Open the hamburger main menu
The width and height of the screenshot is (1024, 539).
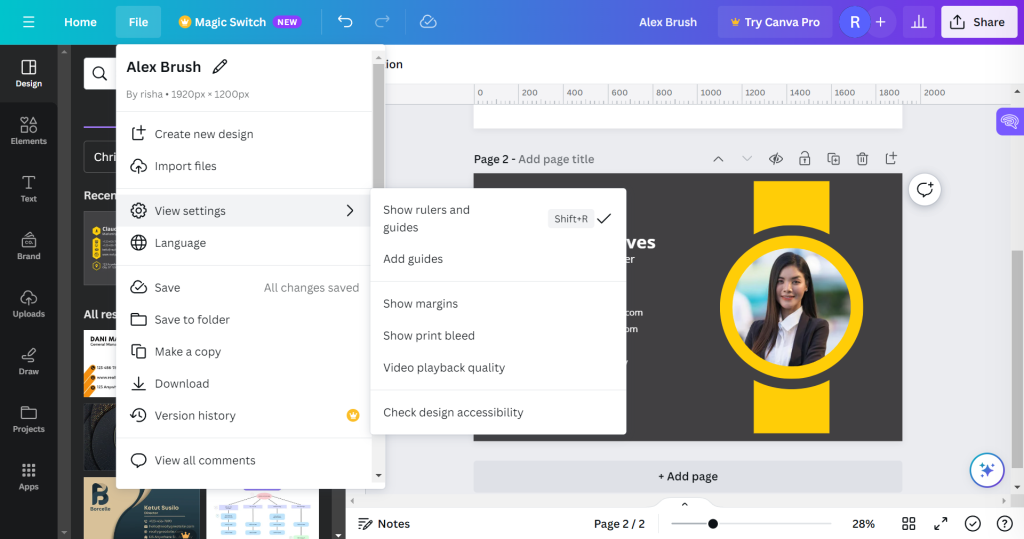(29, 22)
